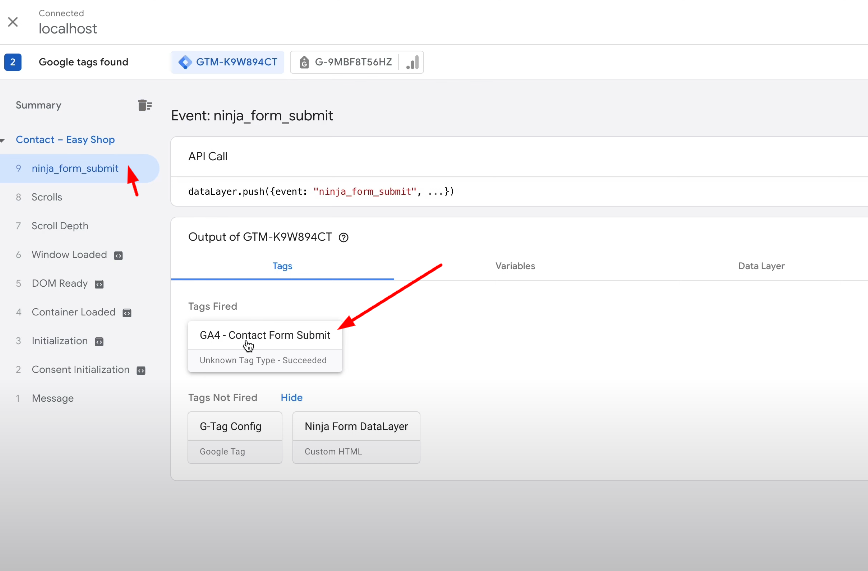Select event 9 ninja_form_submit

[x=79, y=168]
